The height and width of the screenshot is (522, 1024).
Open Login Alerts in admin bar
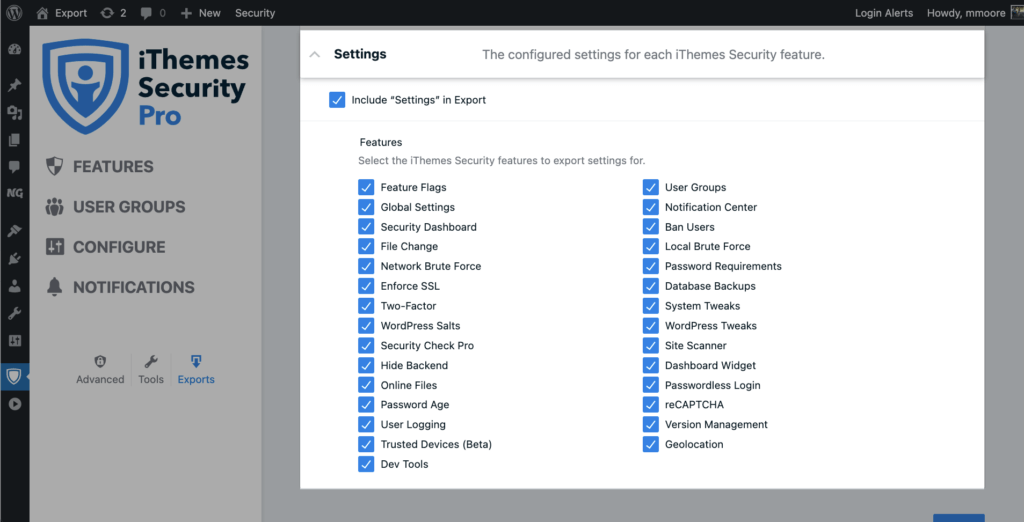point(884,13)
